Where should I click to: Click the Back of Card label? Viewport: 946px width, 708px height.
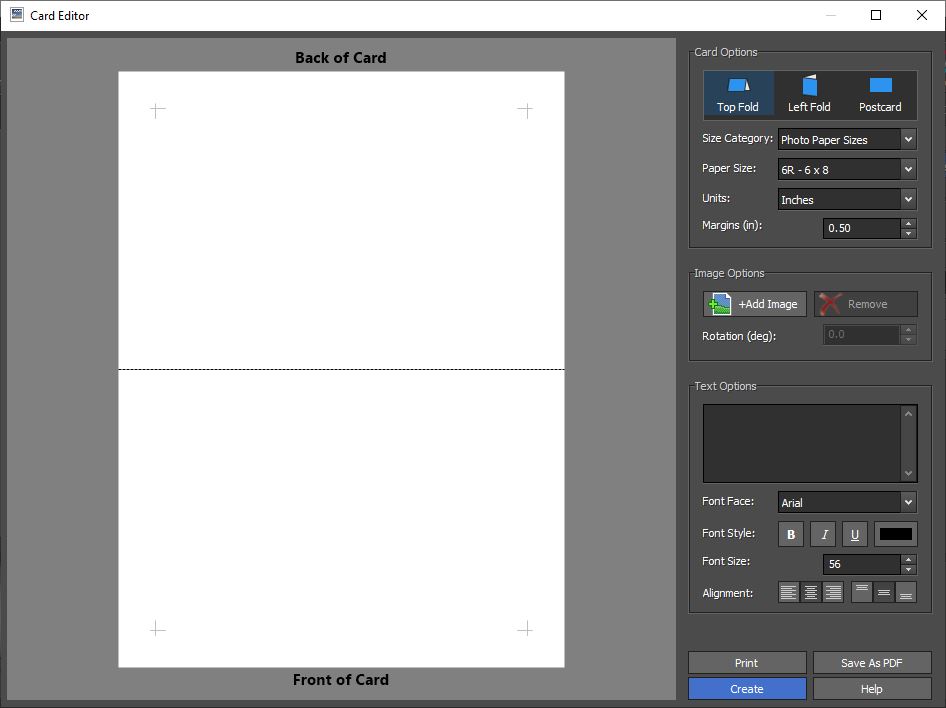pyautogui.click(x=341, y=58)
